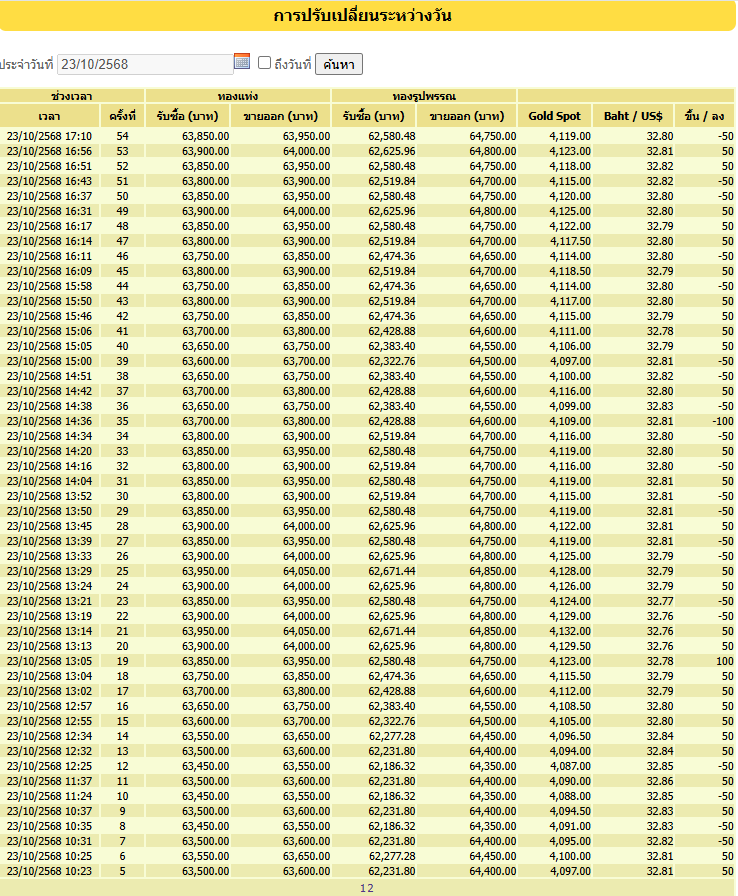Click Gold Spot value 4,087.00 in row 12

point(570,766)
